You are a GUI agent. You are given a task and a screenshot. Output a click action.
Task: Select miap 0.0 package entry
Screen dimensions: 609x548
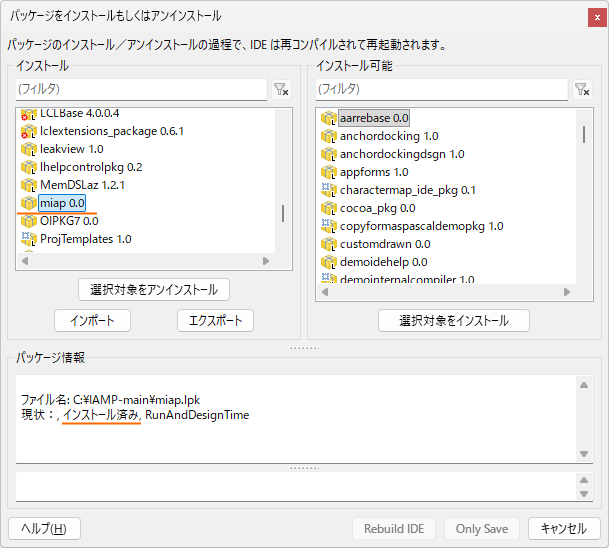62,203
